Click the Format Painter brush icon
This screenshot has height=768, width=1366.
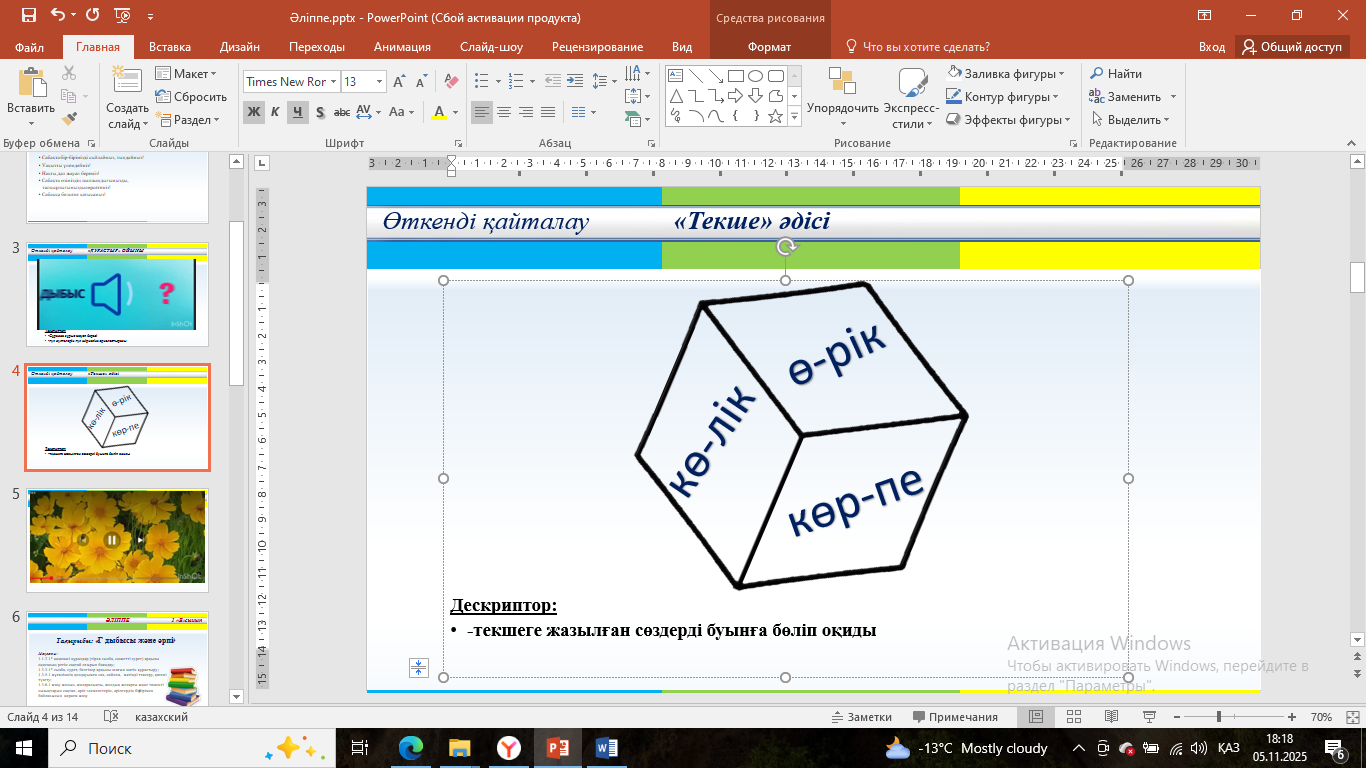pyautogui.click(x=69, y=119)
